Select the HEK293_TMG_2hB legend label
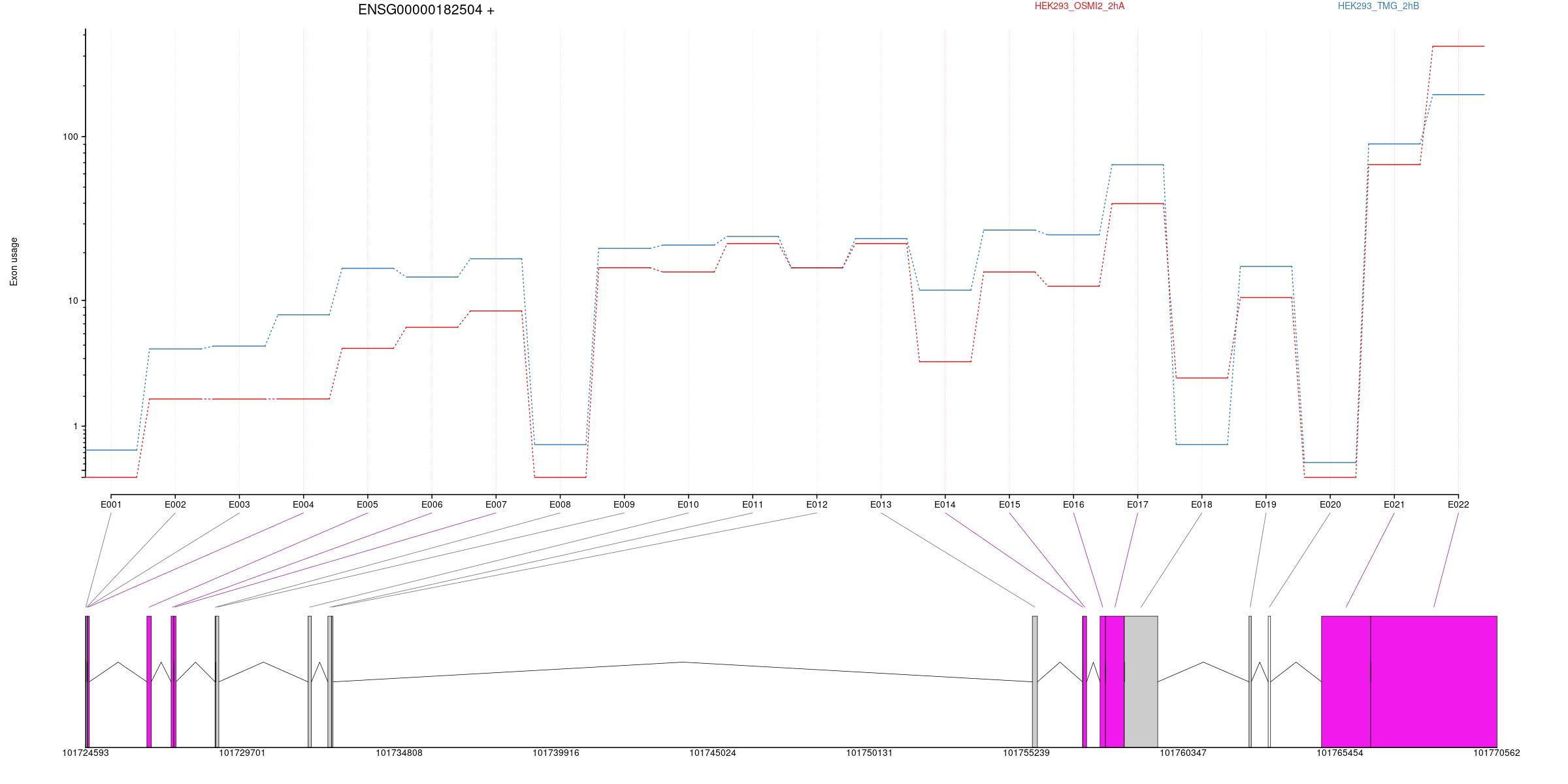1568x784 pixels. pos(1379,6)
